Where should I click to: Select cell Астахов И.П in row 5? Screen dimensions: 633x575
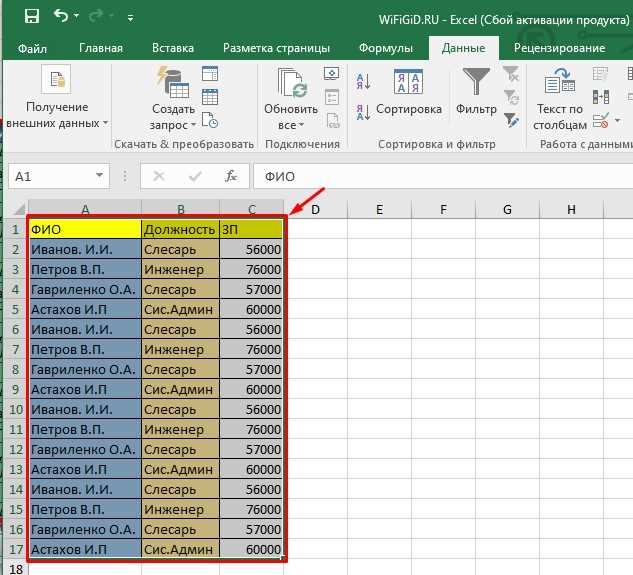(85, 309)
